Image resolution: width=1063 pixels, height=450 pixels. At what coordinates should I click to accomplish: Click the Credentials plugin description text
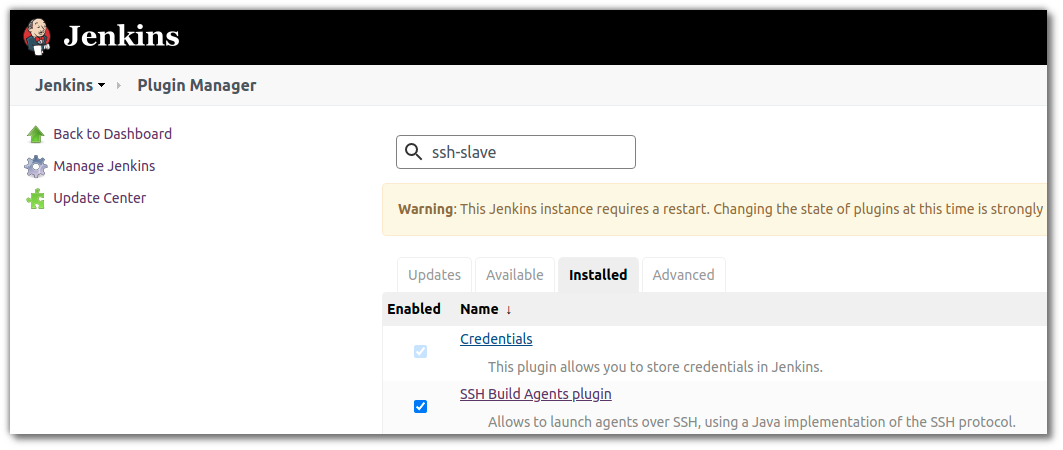[655, 367]
